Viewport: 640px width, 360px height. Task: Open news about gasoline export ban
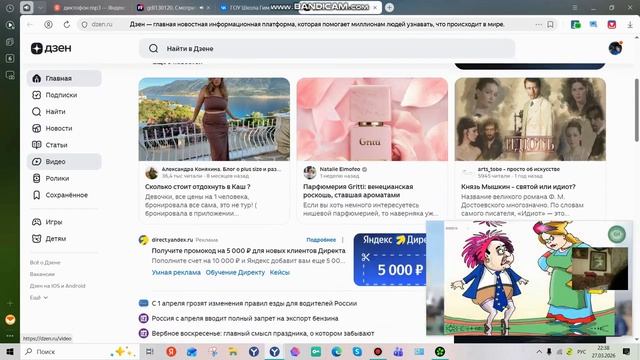(244, 318)
